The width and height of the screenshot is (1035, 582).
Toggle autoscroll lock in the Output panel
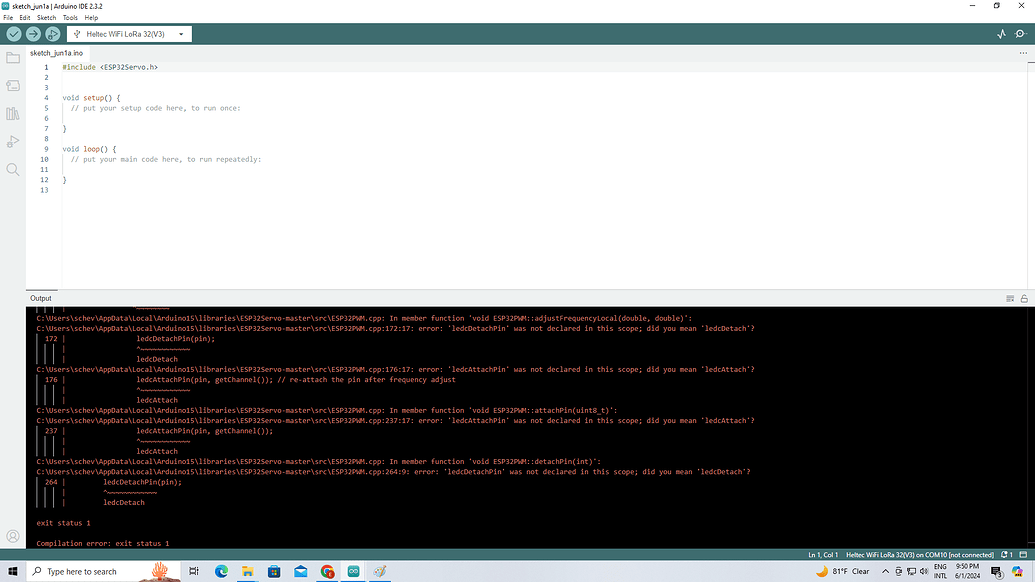(1023, 297)
